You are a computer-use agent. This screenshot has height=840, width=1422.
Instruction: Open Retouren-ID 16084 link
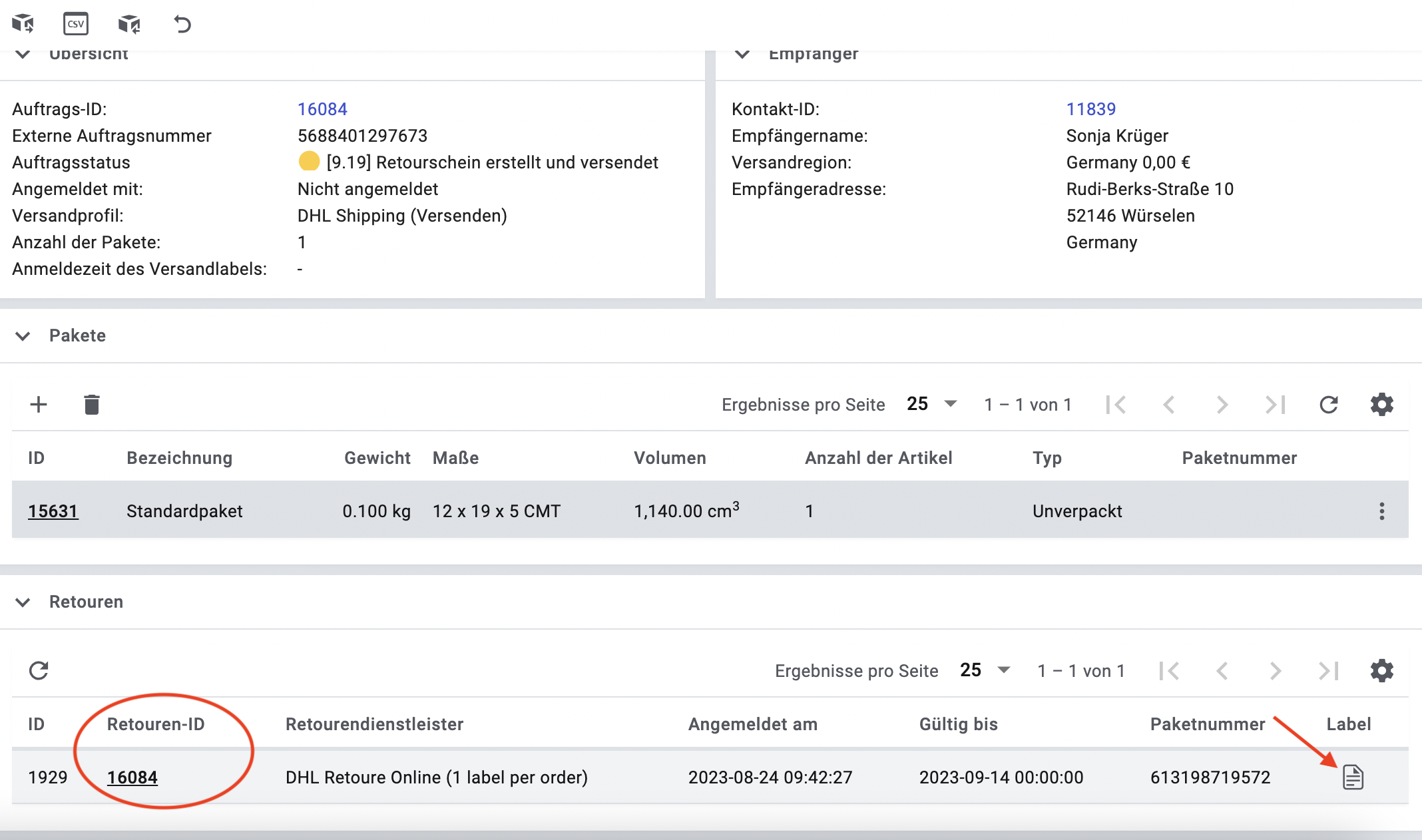point(132,777)
